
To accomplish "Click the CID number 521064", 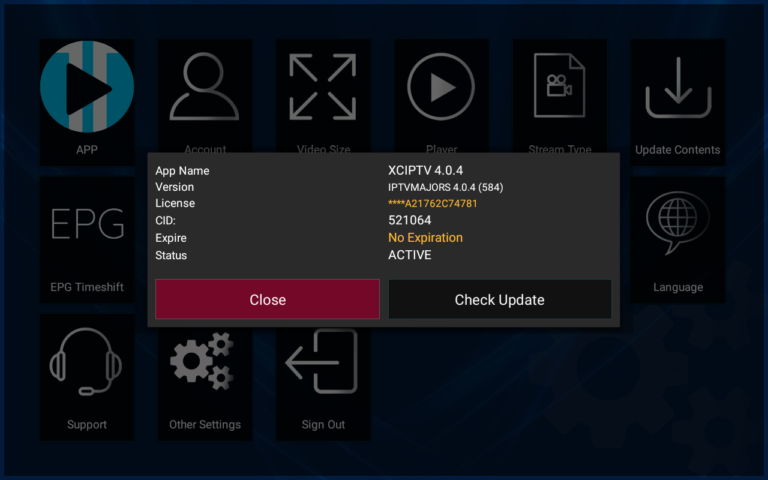I will pos(409,221).
